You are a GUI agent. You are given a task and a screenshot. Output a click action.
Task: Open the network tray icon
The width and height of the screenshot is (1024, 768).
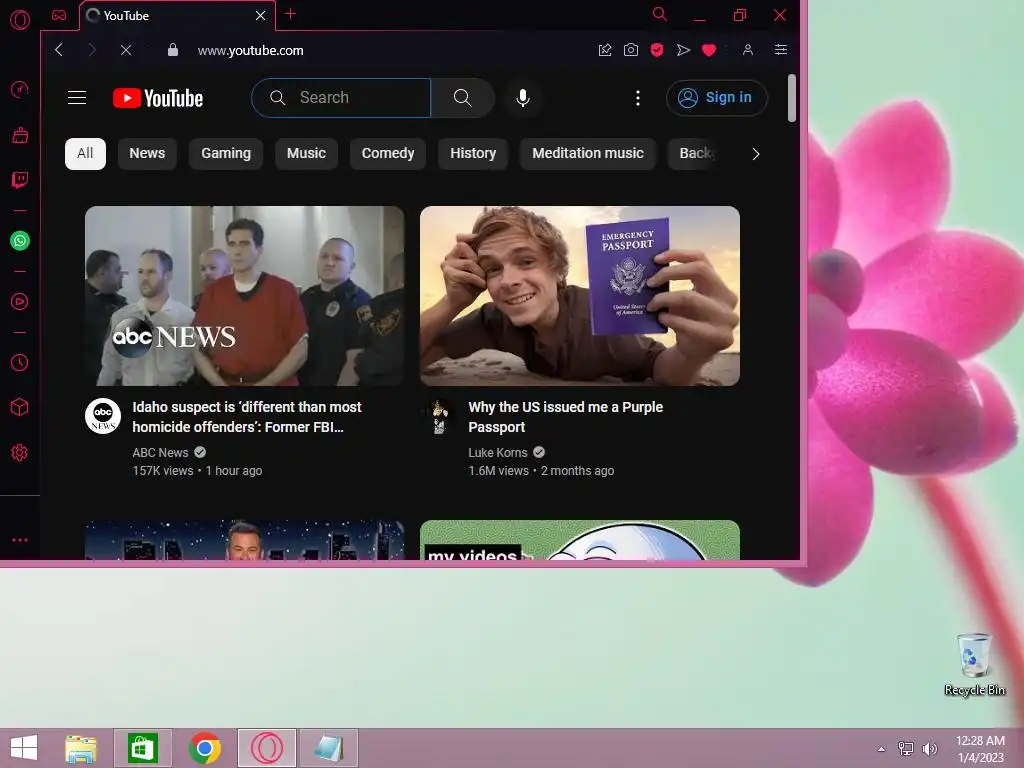[906, 749]
